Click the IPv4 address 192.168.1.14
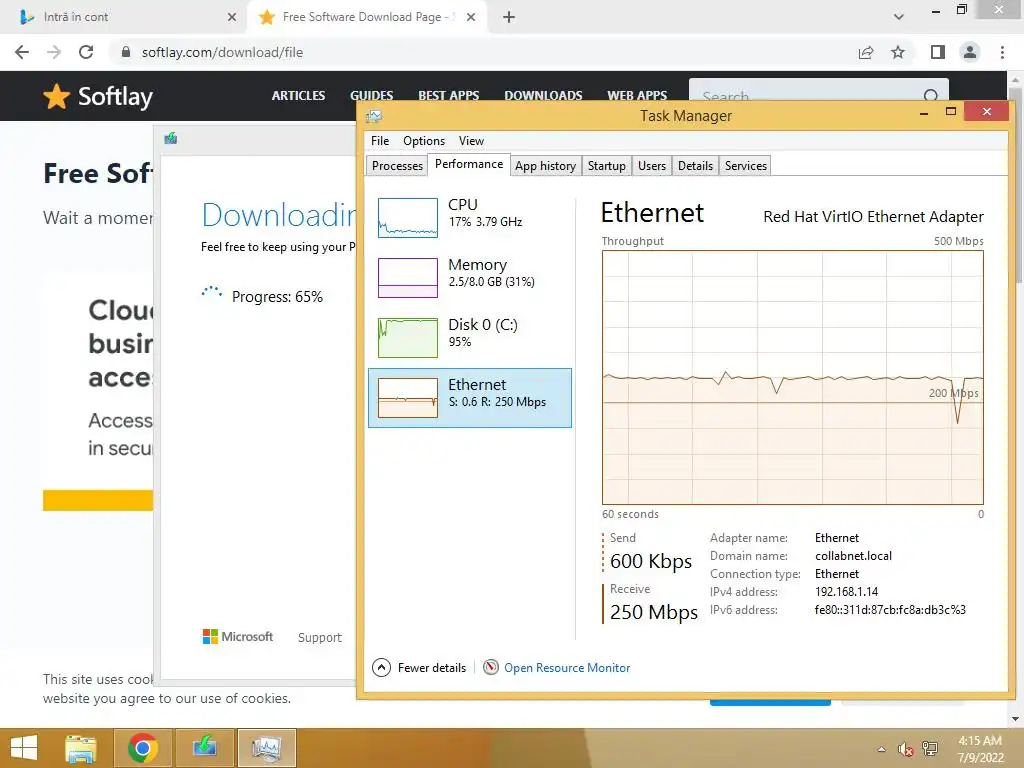This screenshot has width=1024, height=768. tap(846, 592)
